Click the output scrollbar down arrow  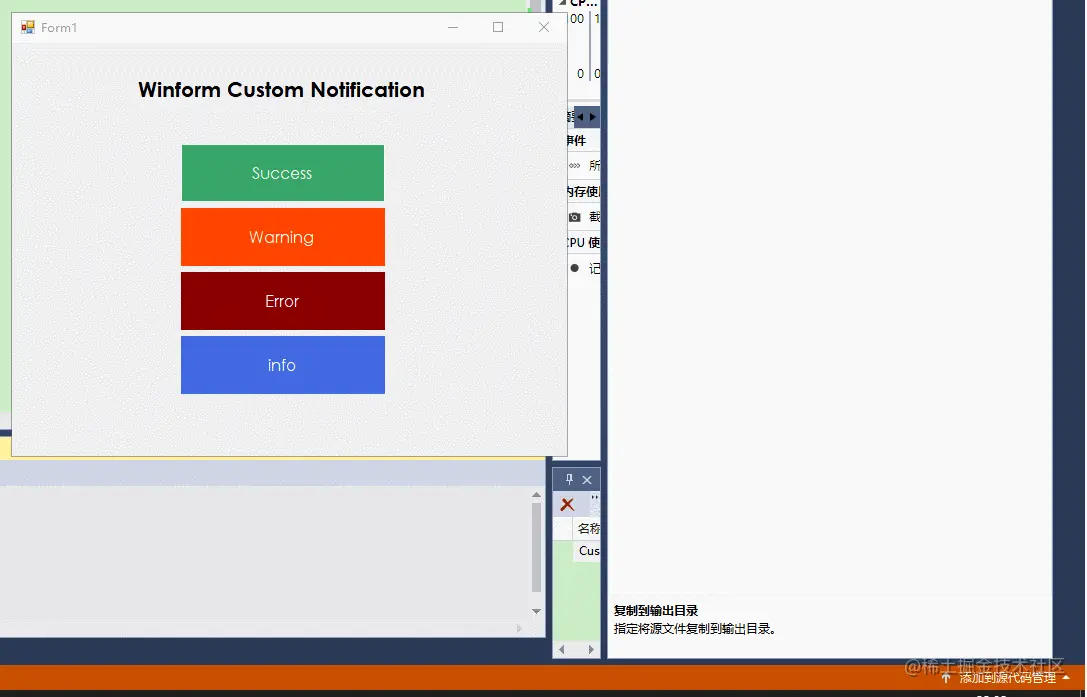click(536, 611)
